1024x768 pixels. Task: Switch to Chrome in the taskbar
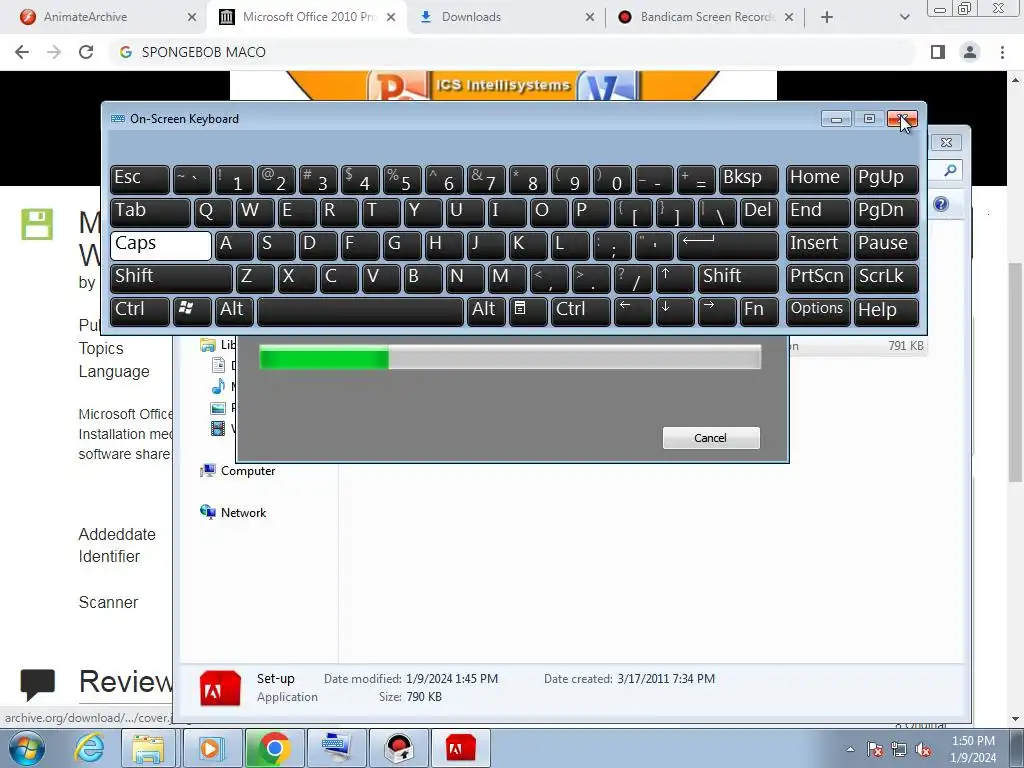[x=273, y=748]
